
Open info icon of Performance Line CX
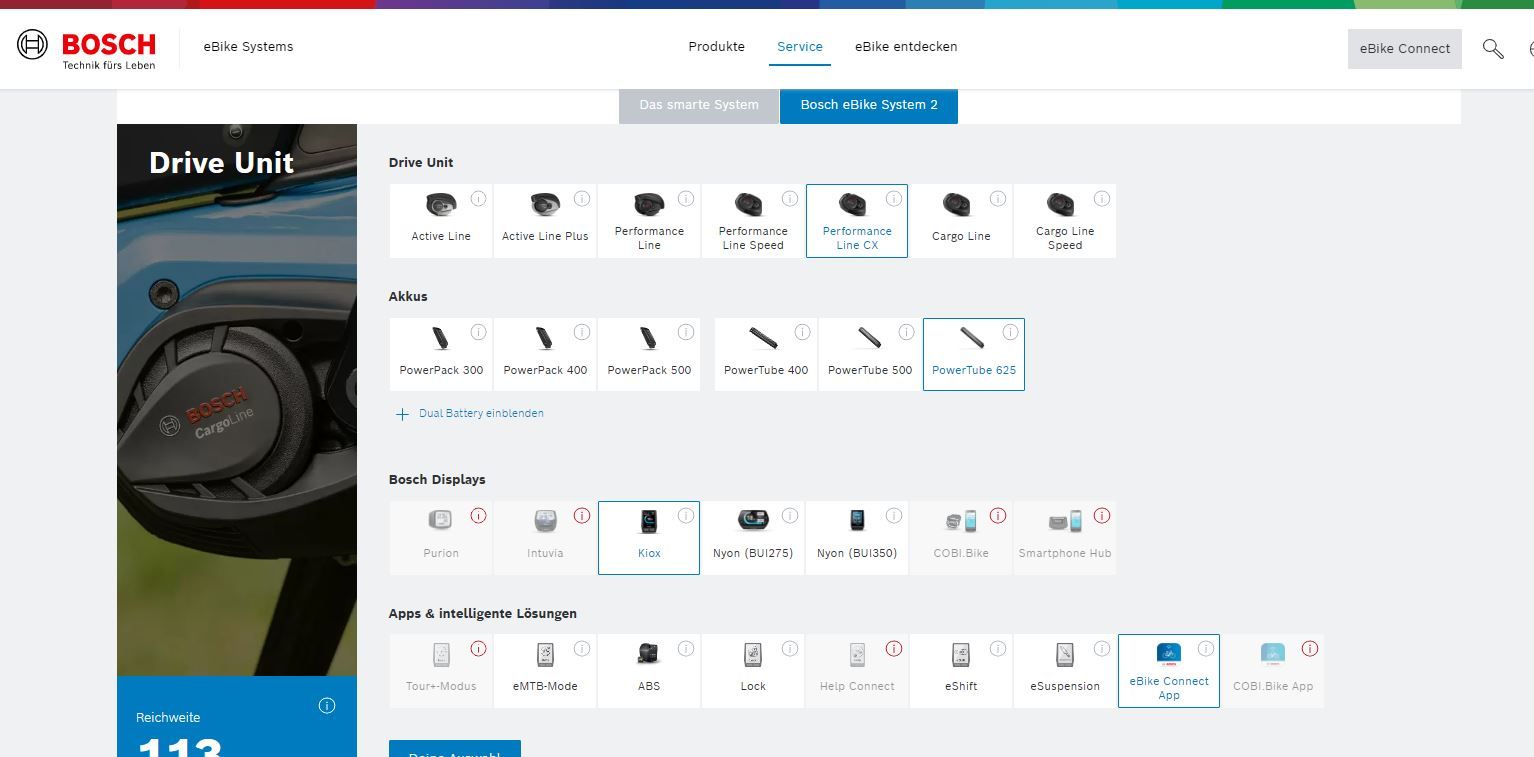894,198
